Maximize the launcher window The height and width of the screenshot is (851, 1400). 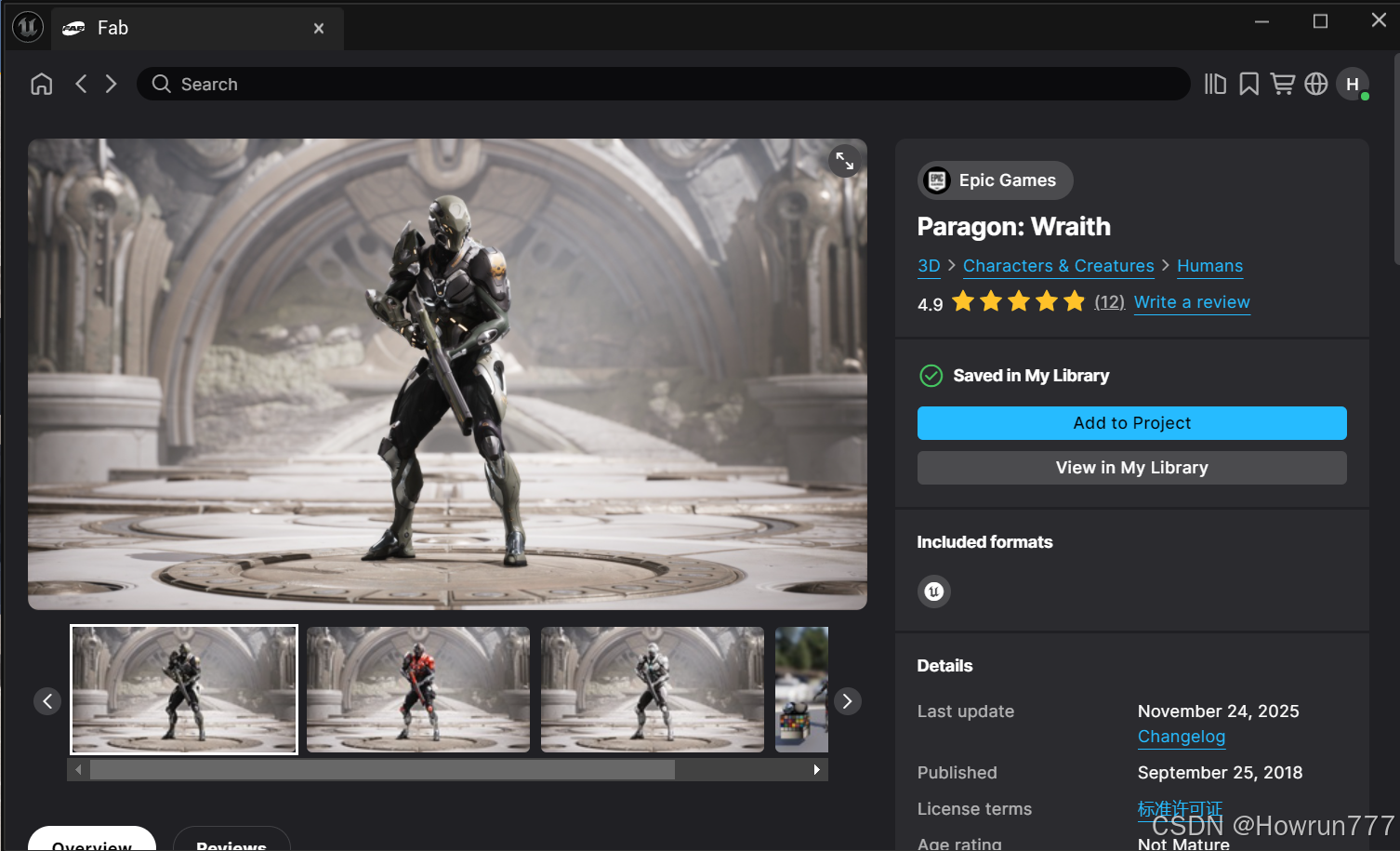[x=1320, y=21]
